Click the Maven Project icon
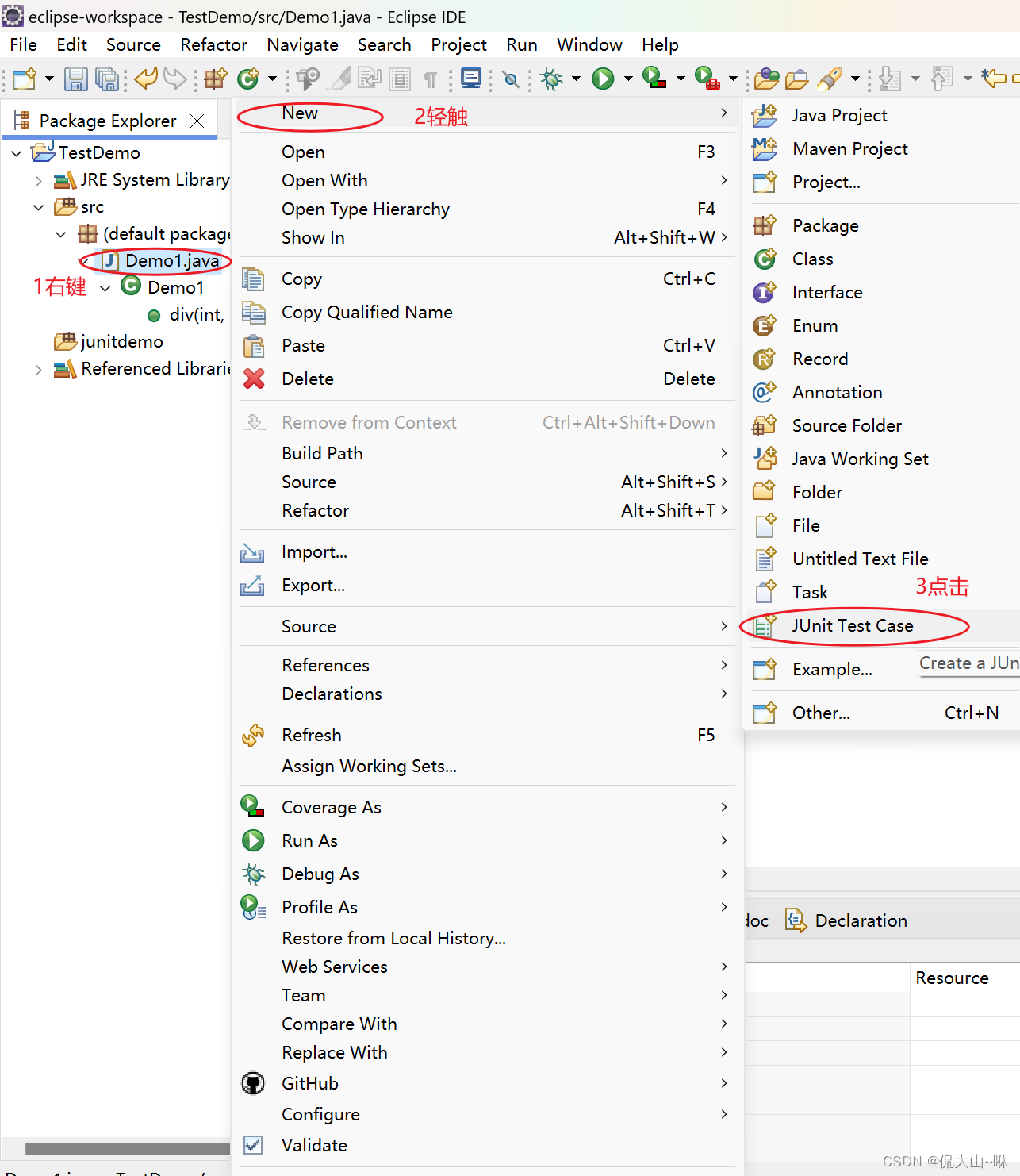1020x1176 pixels. pyautogui.click(x=765, y=148)
